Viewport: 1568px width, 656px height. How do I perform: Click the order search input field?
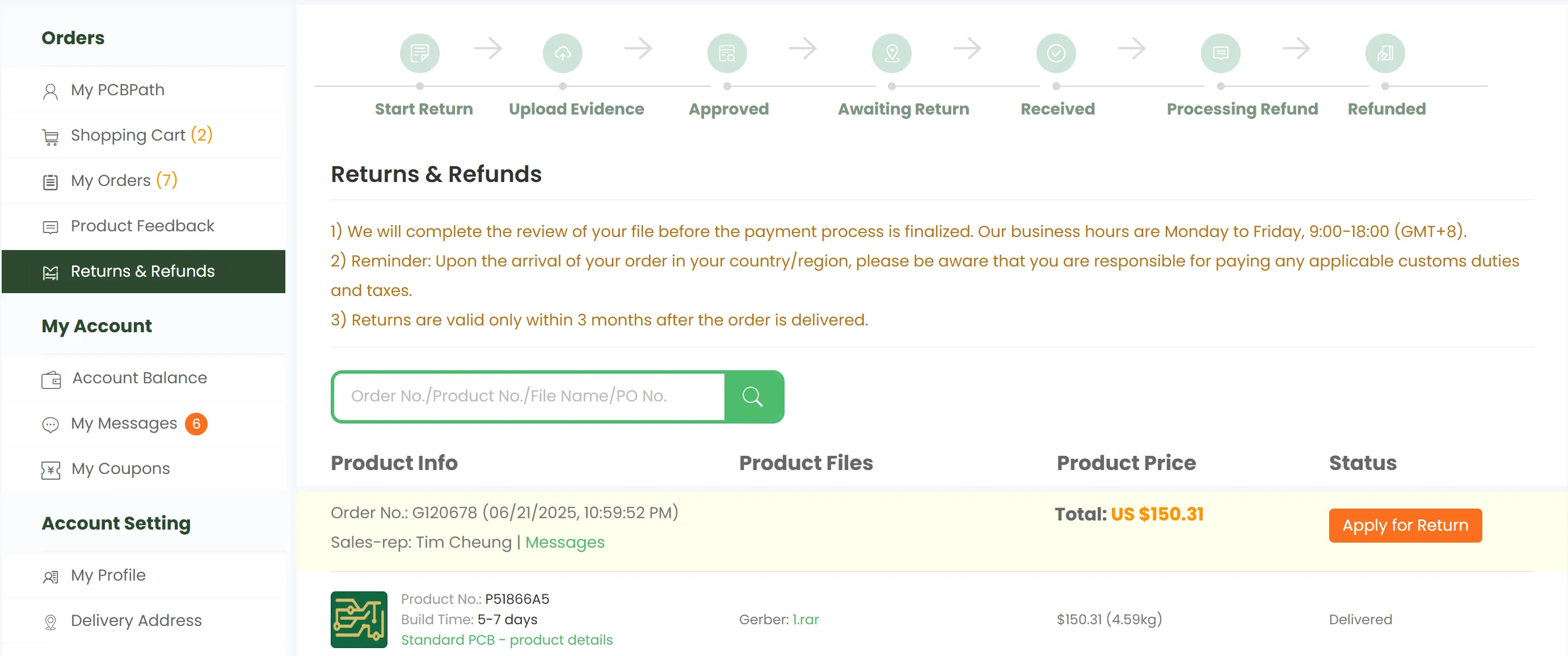click(x=528, y=397)
